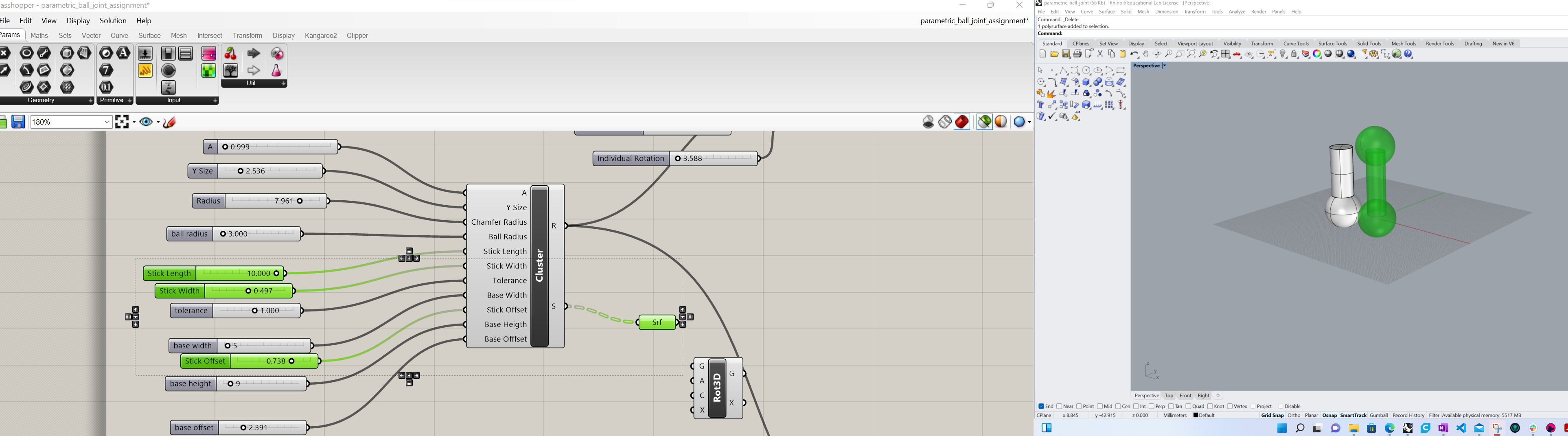This screenshot has height=436, width=1568.
Task: Click the ball radius slider handle at 3.000
Action: coord(223,234)
